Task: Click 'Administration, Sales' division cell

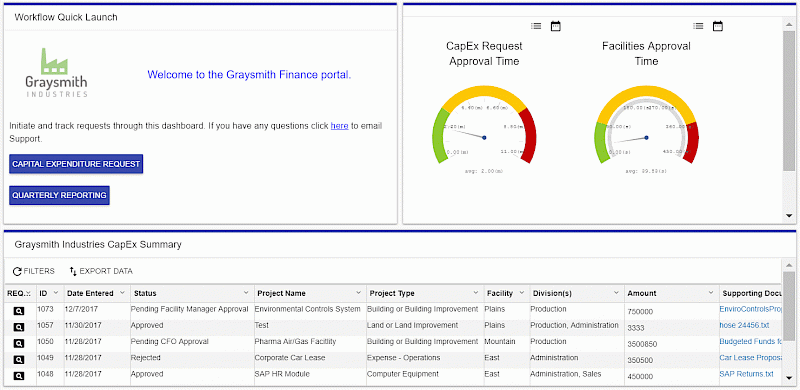Action: pos(566,374)
